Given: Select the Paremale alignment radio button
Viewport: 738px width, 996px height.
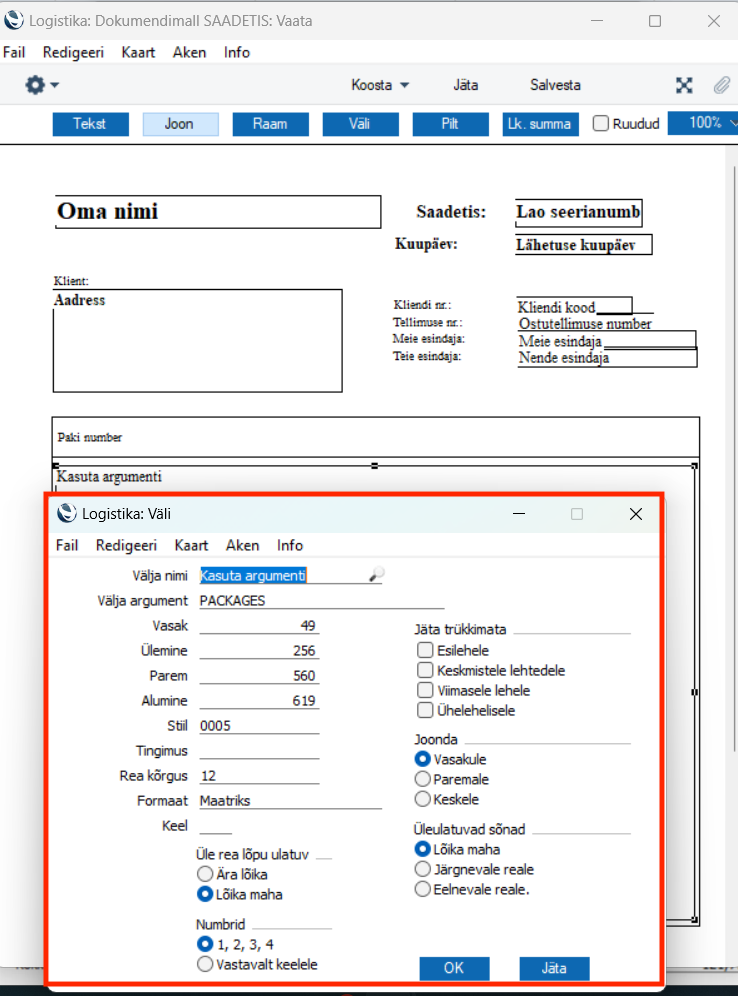Looking at the screenshot, I should [x=422, y=779].
